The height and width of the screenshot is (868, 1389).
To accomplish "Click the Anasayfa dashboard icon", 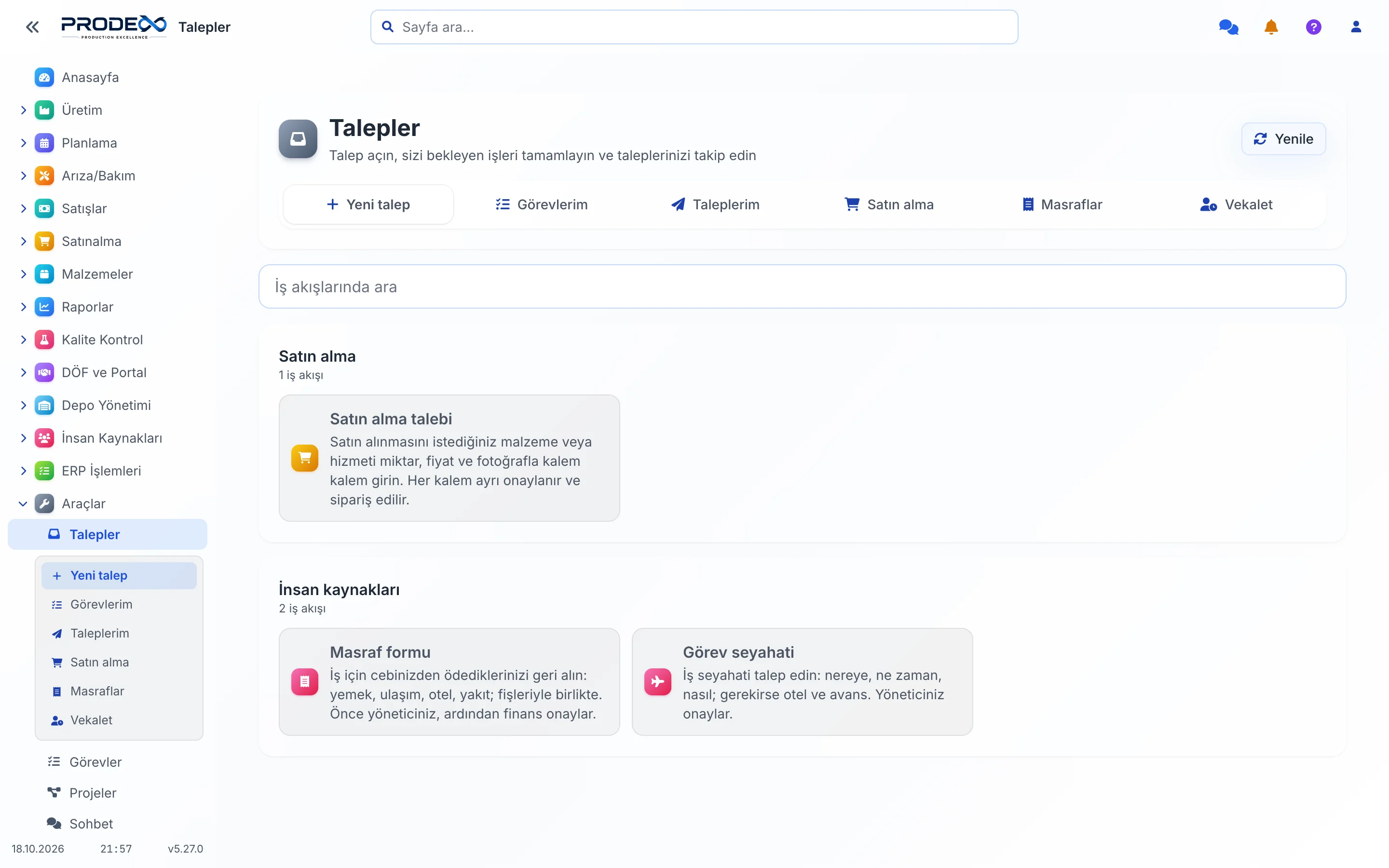I will pos(44,78).
